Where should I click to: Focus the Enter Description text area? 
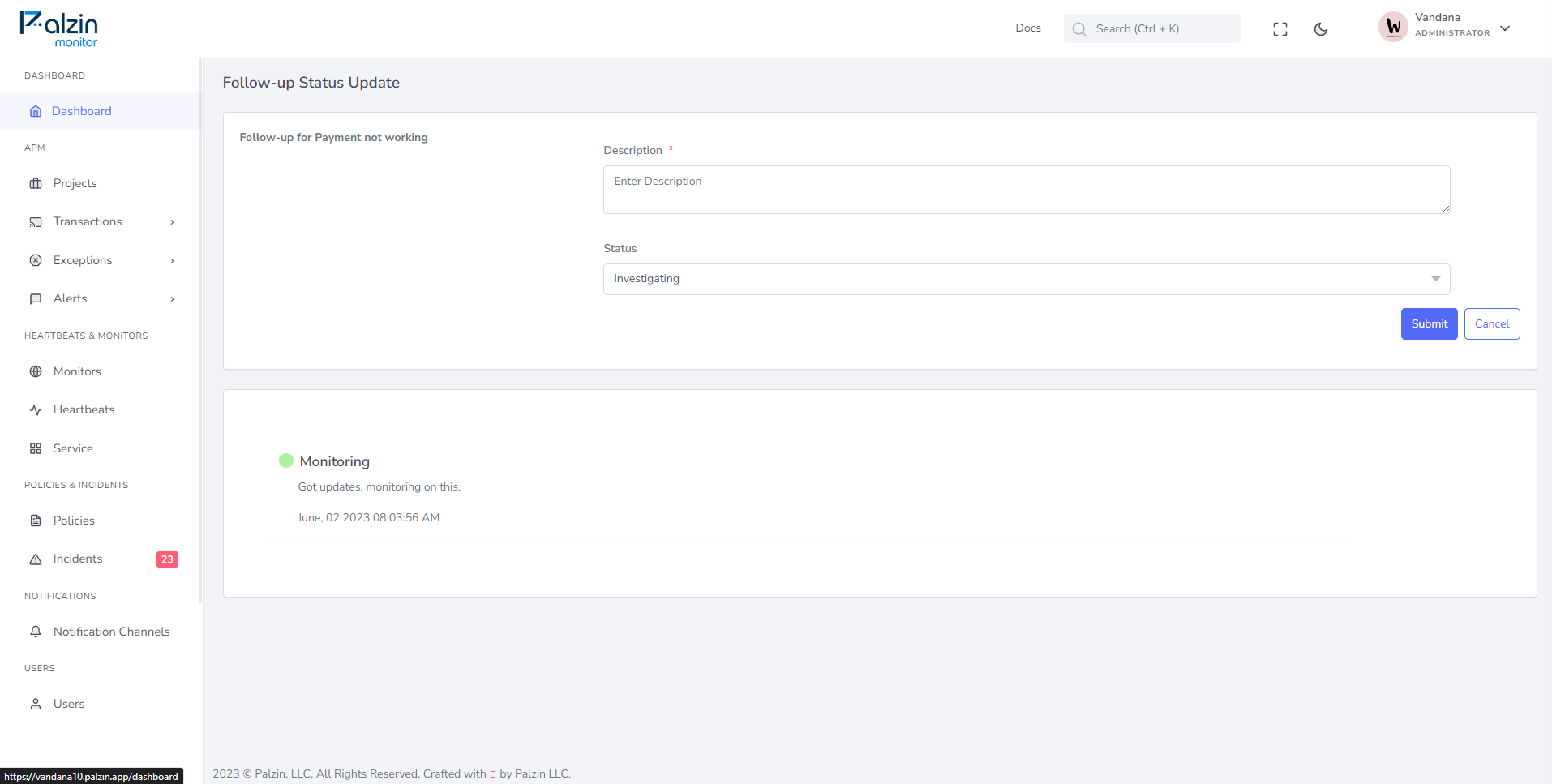1027,190
